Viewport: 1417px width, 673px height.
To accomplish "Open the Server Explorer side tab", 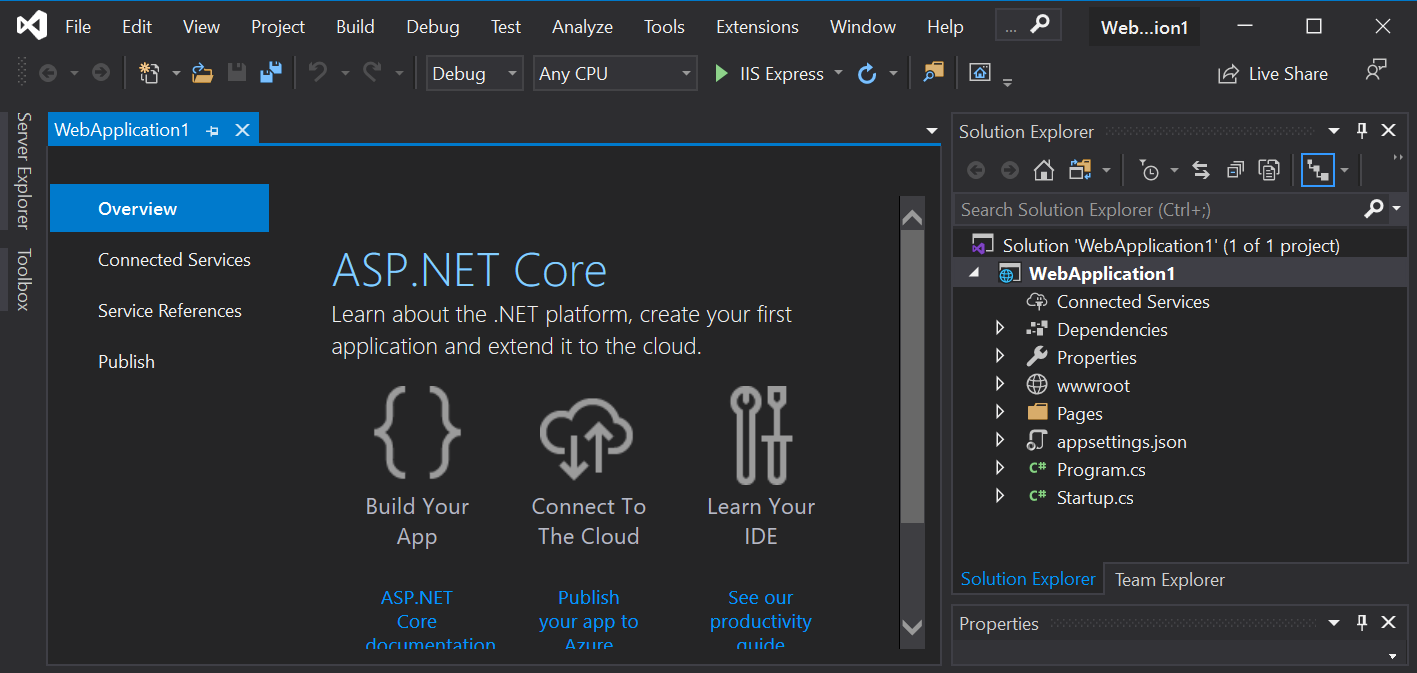I will (x=24, y=170).
